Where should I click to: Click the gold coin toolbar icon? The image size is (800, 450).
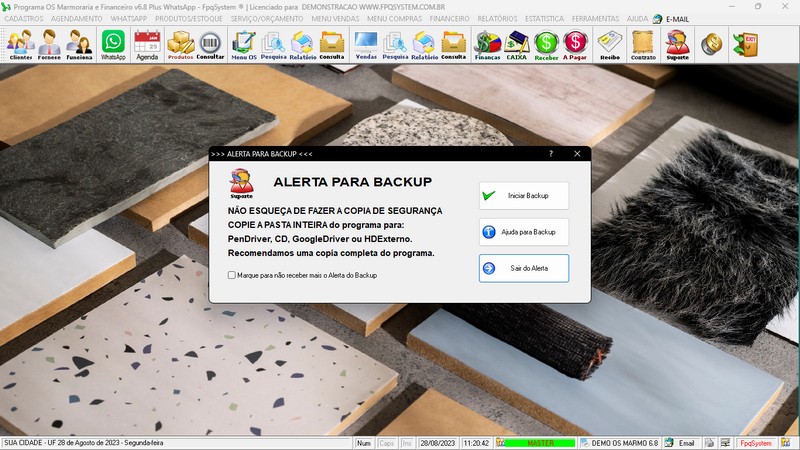coord(711,44)
